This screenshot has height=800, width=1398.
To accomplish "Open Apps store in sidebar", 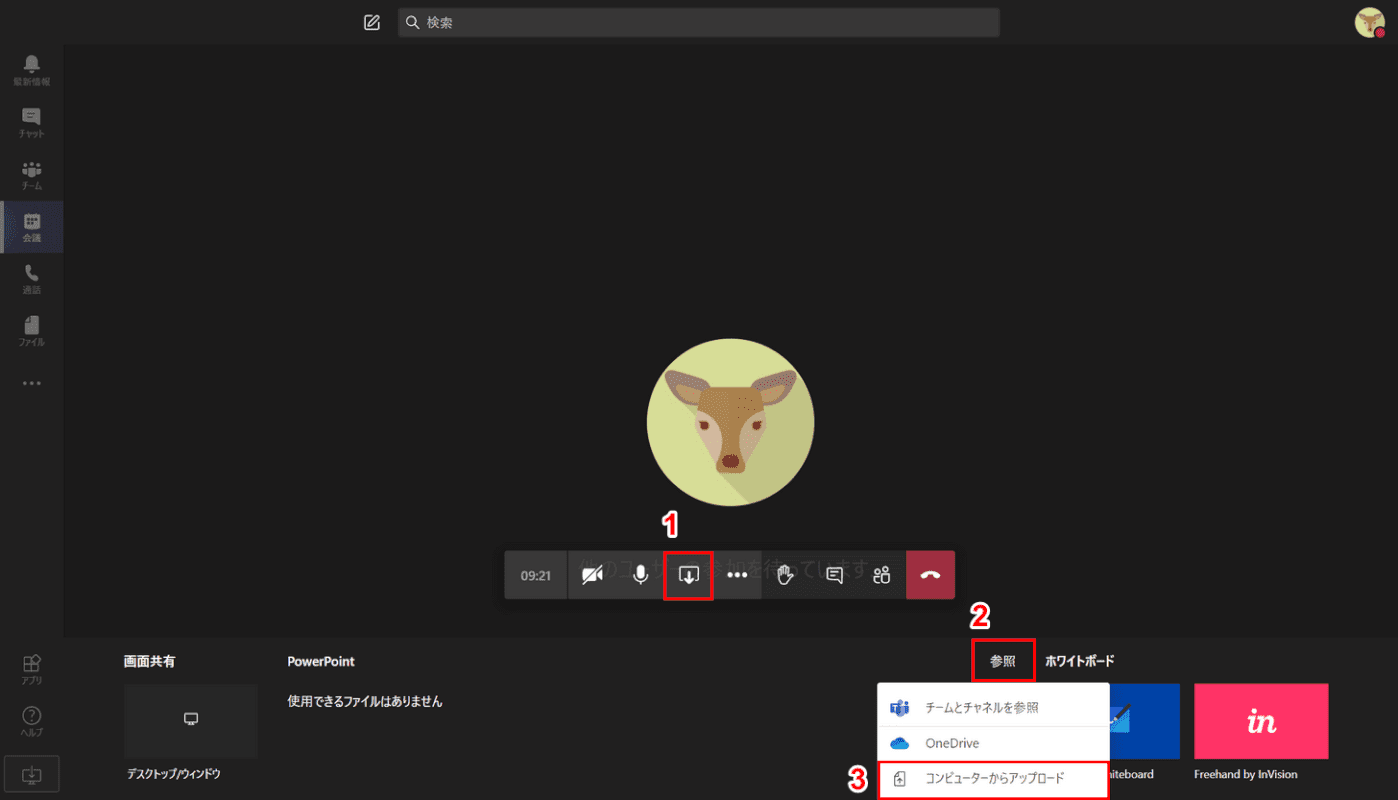I will (x=32, y=668).
